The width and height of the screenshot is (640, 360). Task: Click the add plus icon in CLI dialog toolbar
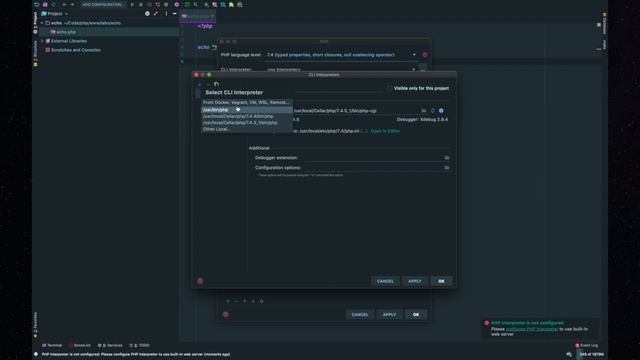point(200,84)
